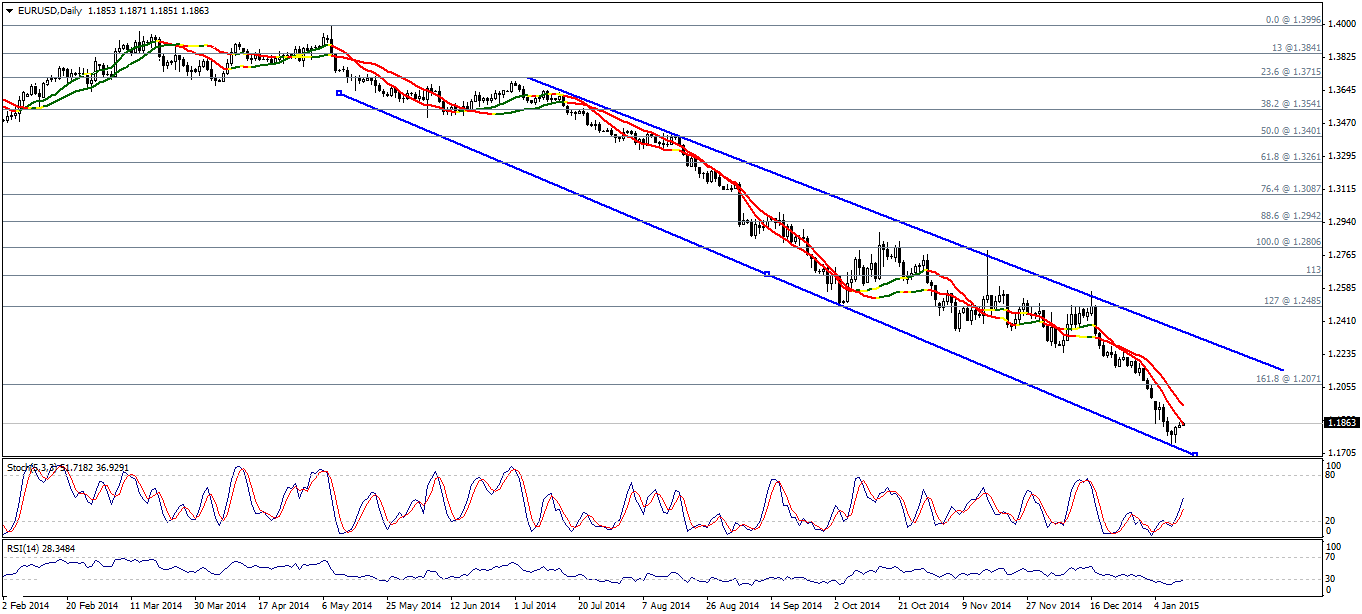Select the channel's bottom-right square anchor handle
This screenshot has width=1362, height=614.
click(x=1195, y=455)
